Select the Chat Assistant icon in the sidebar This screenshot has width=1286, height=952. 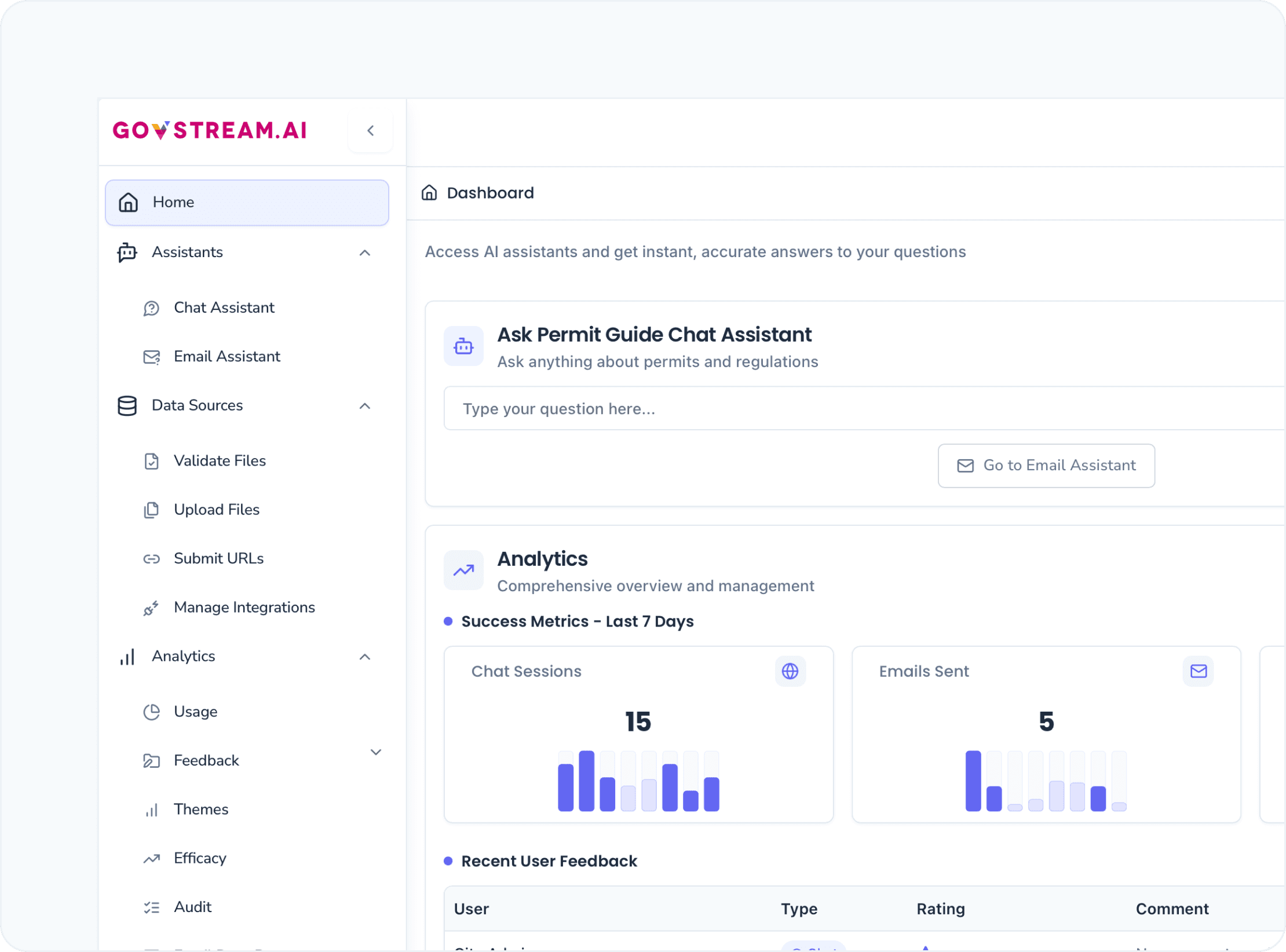click(x=151, y=307)
